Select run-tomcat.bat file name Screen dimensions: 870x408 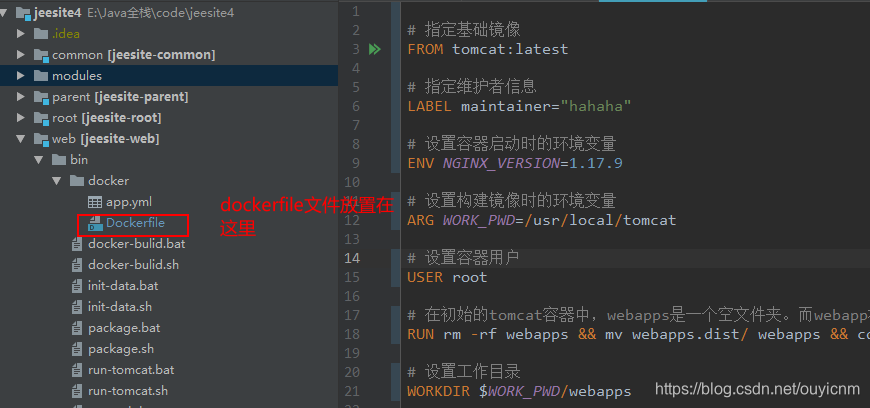(131, 370)
